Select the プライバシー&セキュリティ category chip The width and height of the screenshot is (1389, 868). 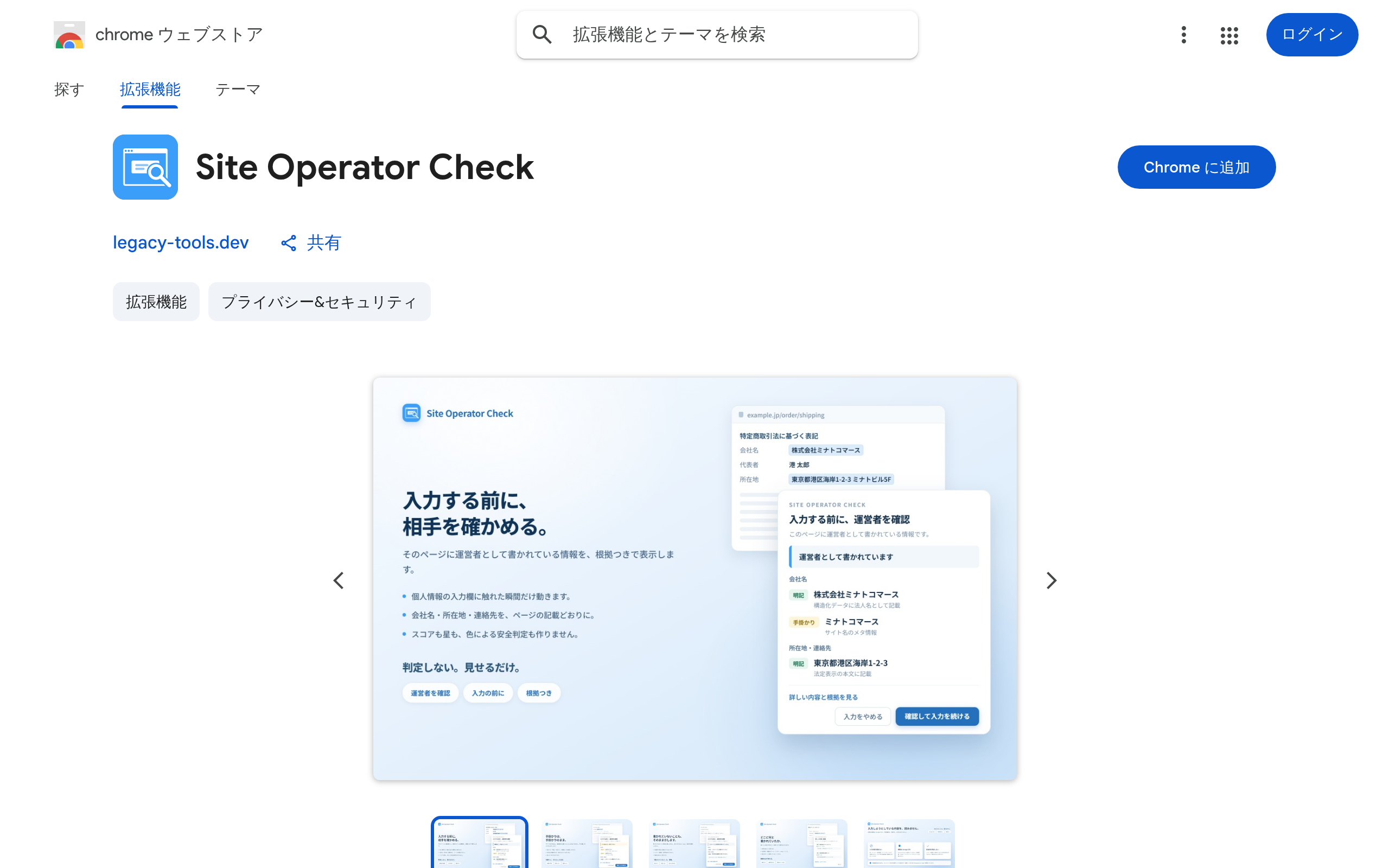pyautogui.click(x=319, y=302)
